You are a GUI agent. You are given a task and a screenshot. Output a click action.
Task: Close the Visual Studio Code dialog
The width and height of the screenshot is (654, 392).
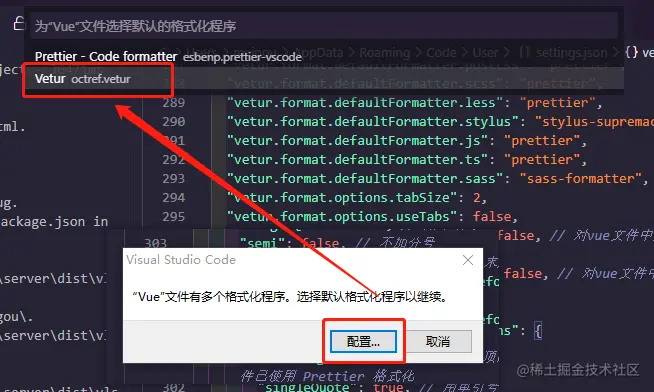468,260
